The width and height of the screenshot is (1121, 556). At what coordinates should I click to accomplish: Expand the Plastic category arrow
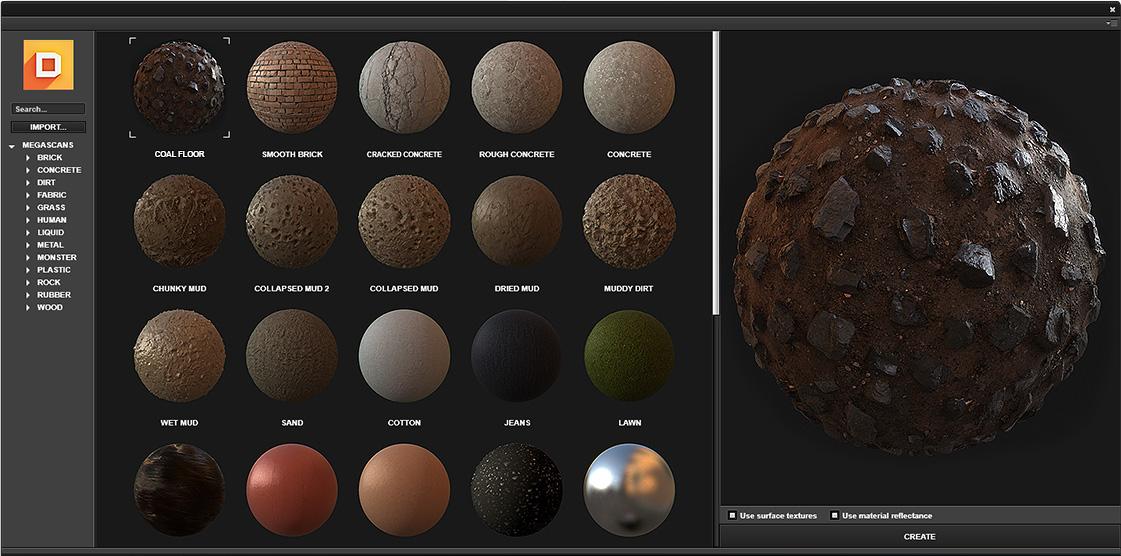tap(28, 270)
